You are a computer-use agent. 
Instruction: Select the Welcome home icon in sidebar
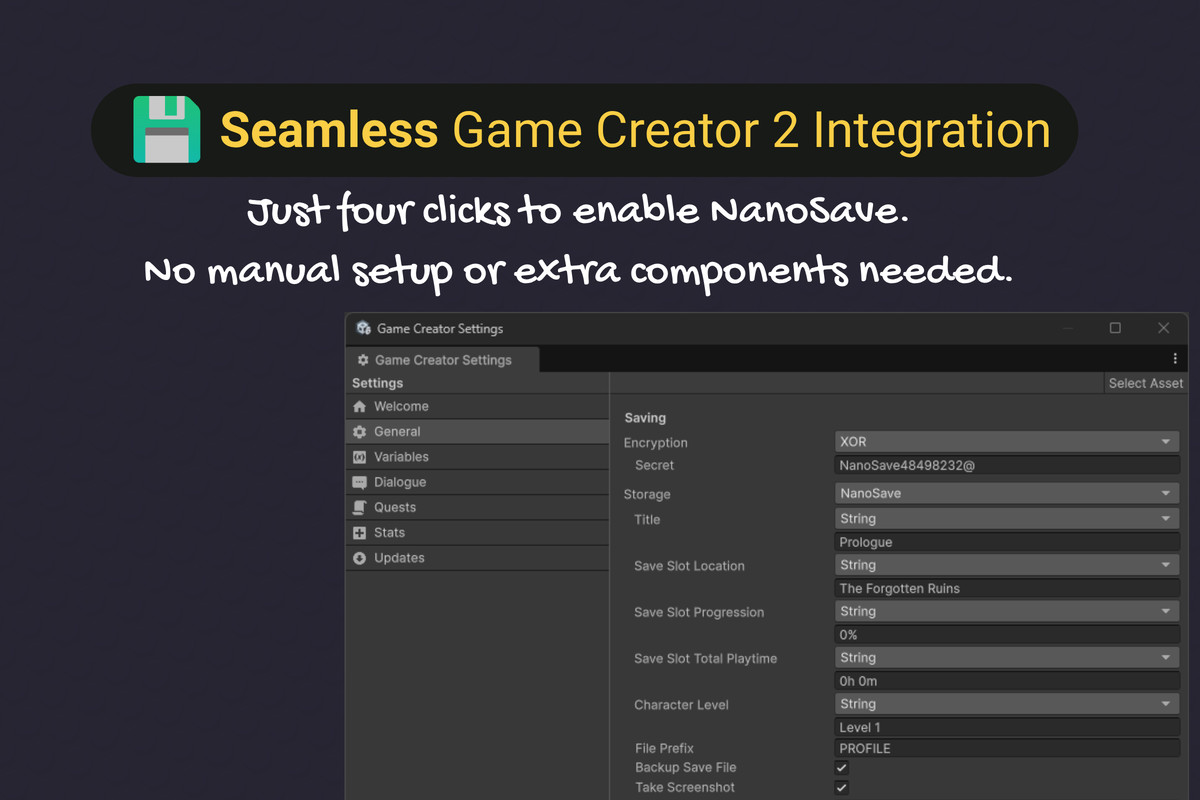(x=363, y=406)
